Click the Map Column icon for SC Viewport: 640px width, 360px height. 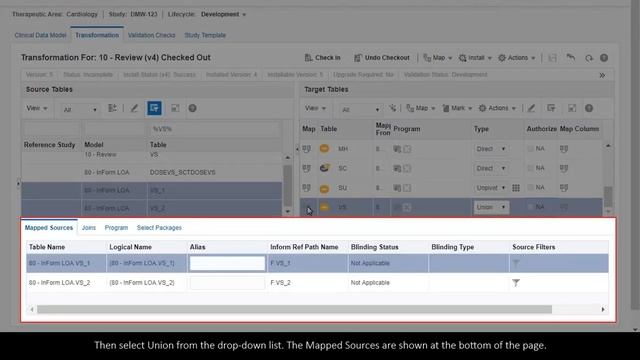click(564, 168)
